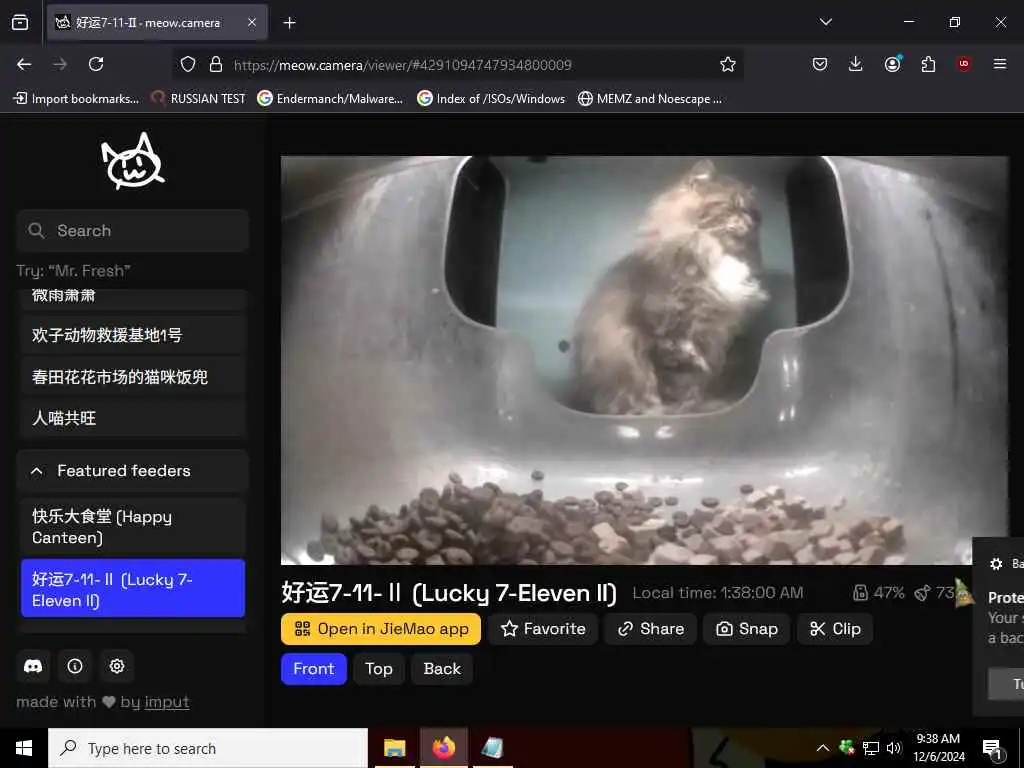Open a new tab with plus icon
1024x768 pixels.
click(289, 23)
